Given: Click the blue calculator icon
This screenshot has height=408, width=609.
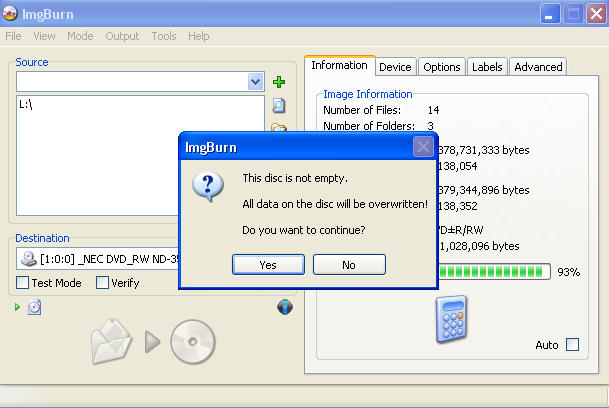Looking at the screenshot, I should (451, 319).
